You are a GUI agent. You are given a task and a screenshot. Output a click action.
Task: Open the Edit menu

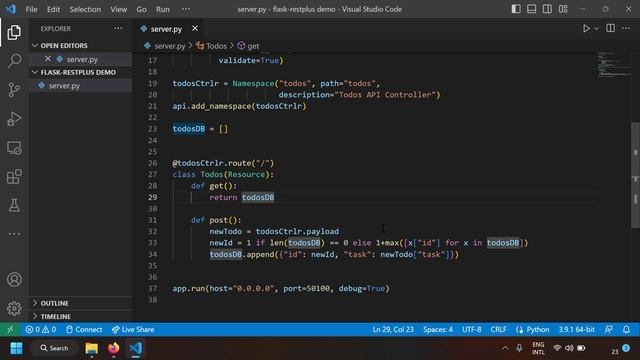tap(53, 9)
